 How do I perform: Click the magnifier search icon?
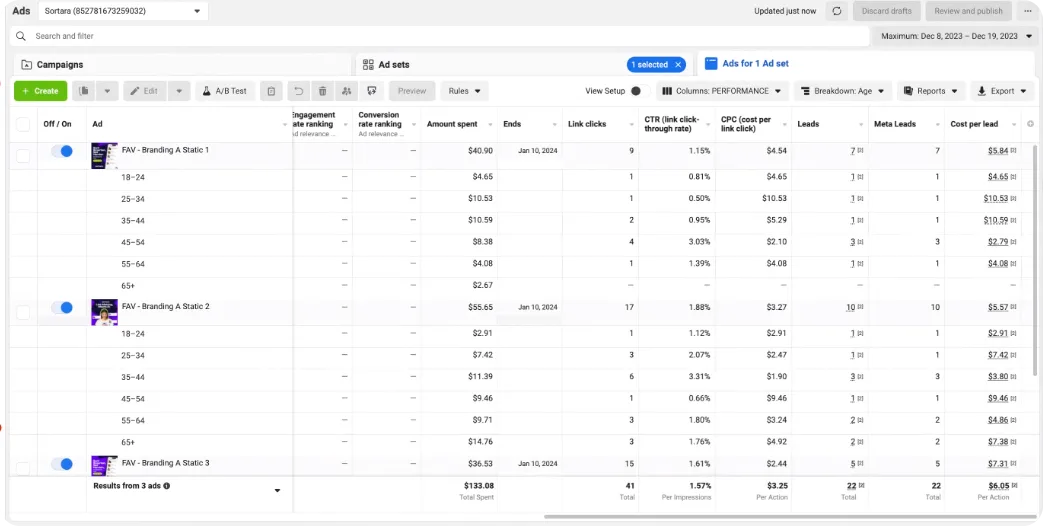click(21, 36)
